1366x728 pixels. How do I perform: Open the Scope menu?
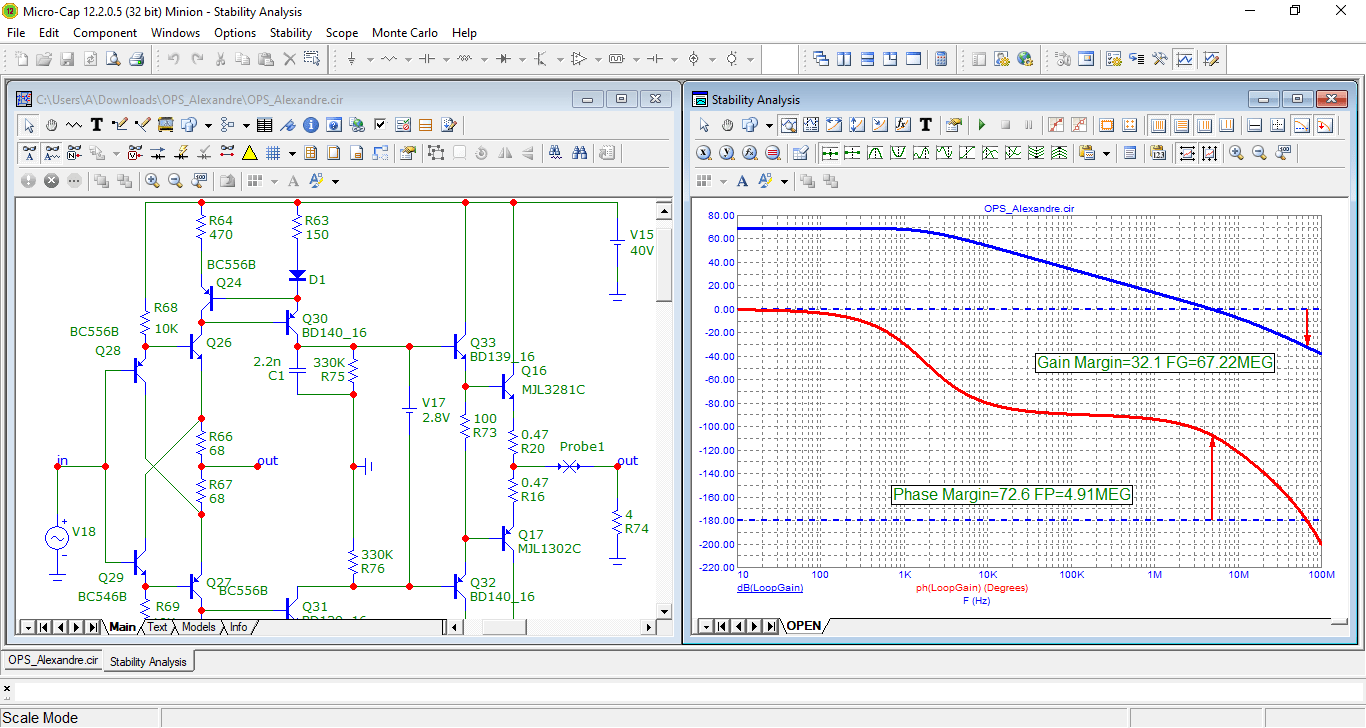342,33
